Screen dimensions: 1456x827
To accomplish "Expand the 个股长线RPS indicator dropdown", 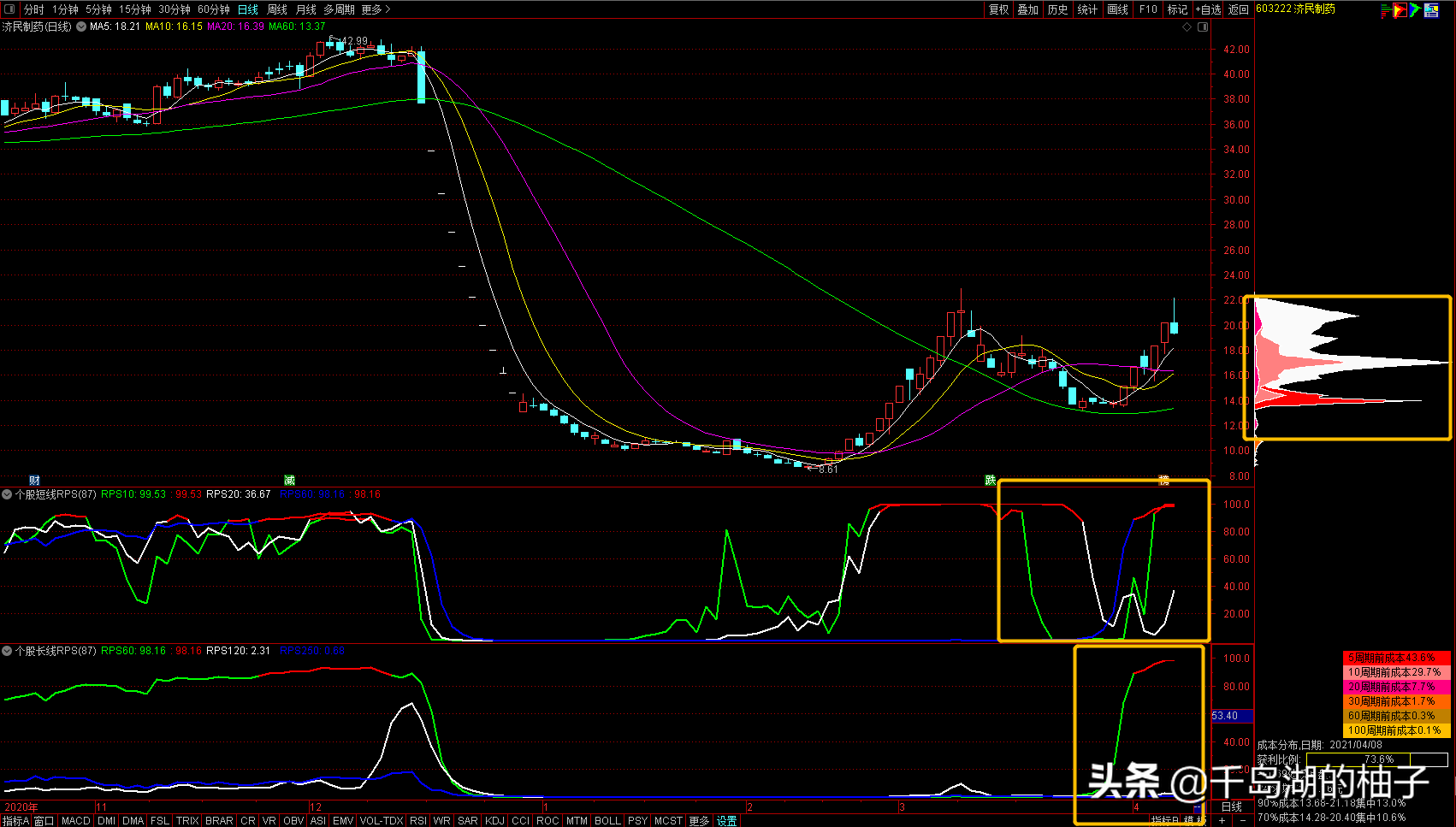I will 7,651.
